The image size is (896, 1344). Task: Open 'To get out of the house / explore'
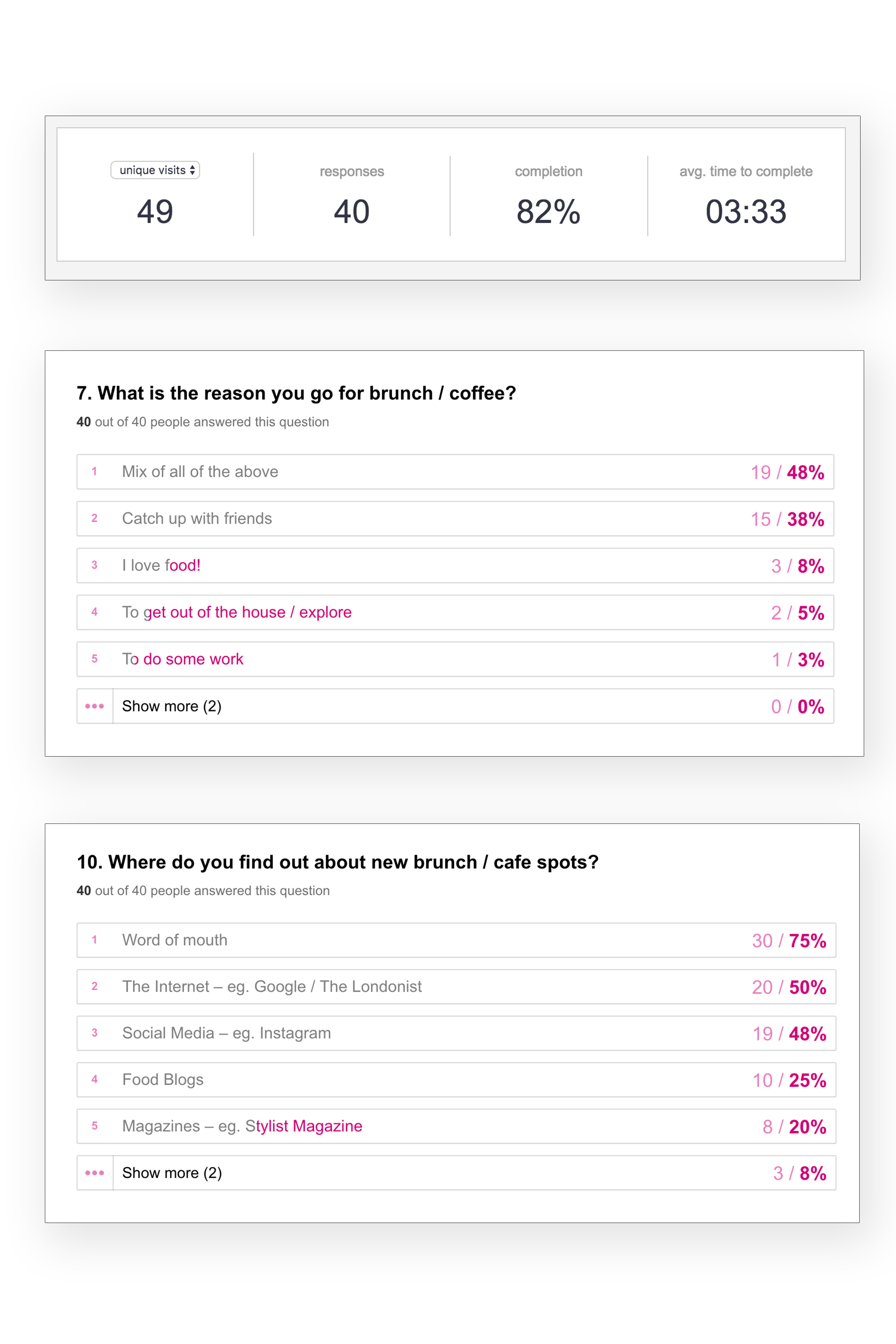coord(237,612)
